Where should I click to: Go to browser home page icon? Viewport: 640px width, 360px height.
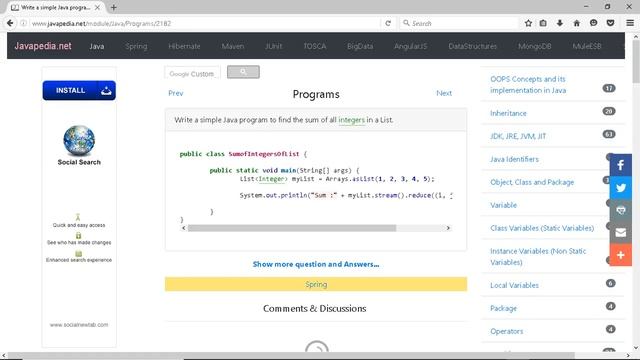coord(576,23)
